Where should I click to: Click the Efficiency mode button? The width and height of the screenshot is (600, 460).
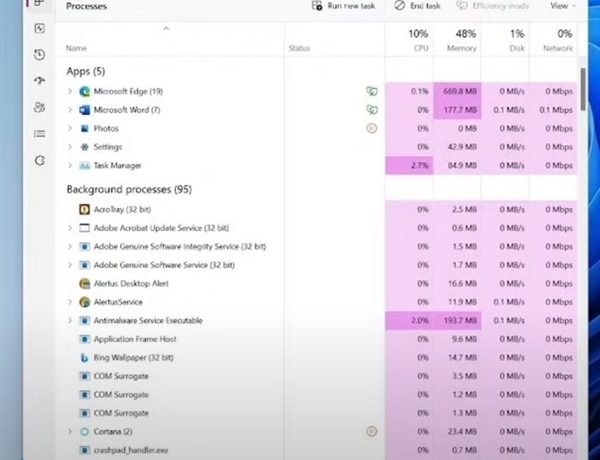(493, 6)
